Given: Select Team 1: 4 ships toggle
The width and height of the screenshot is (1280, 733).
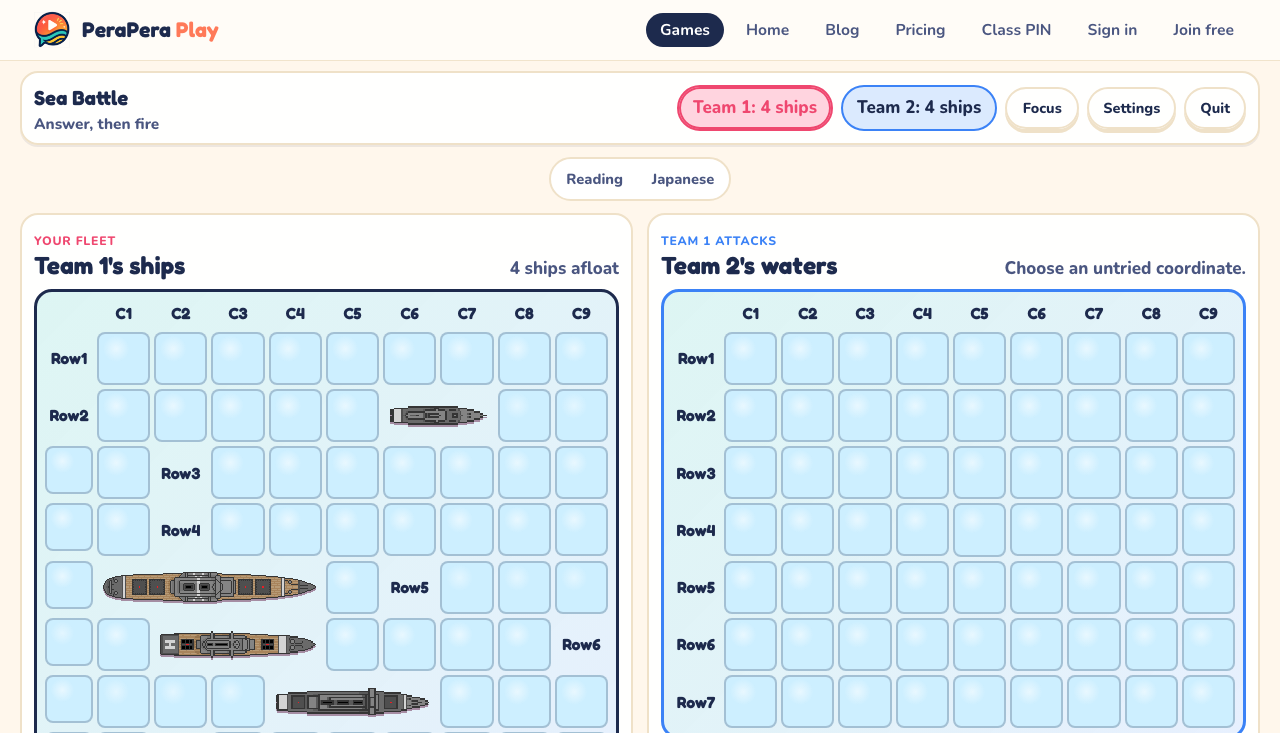Looking at the screenshot, I should [755, 108].
